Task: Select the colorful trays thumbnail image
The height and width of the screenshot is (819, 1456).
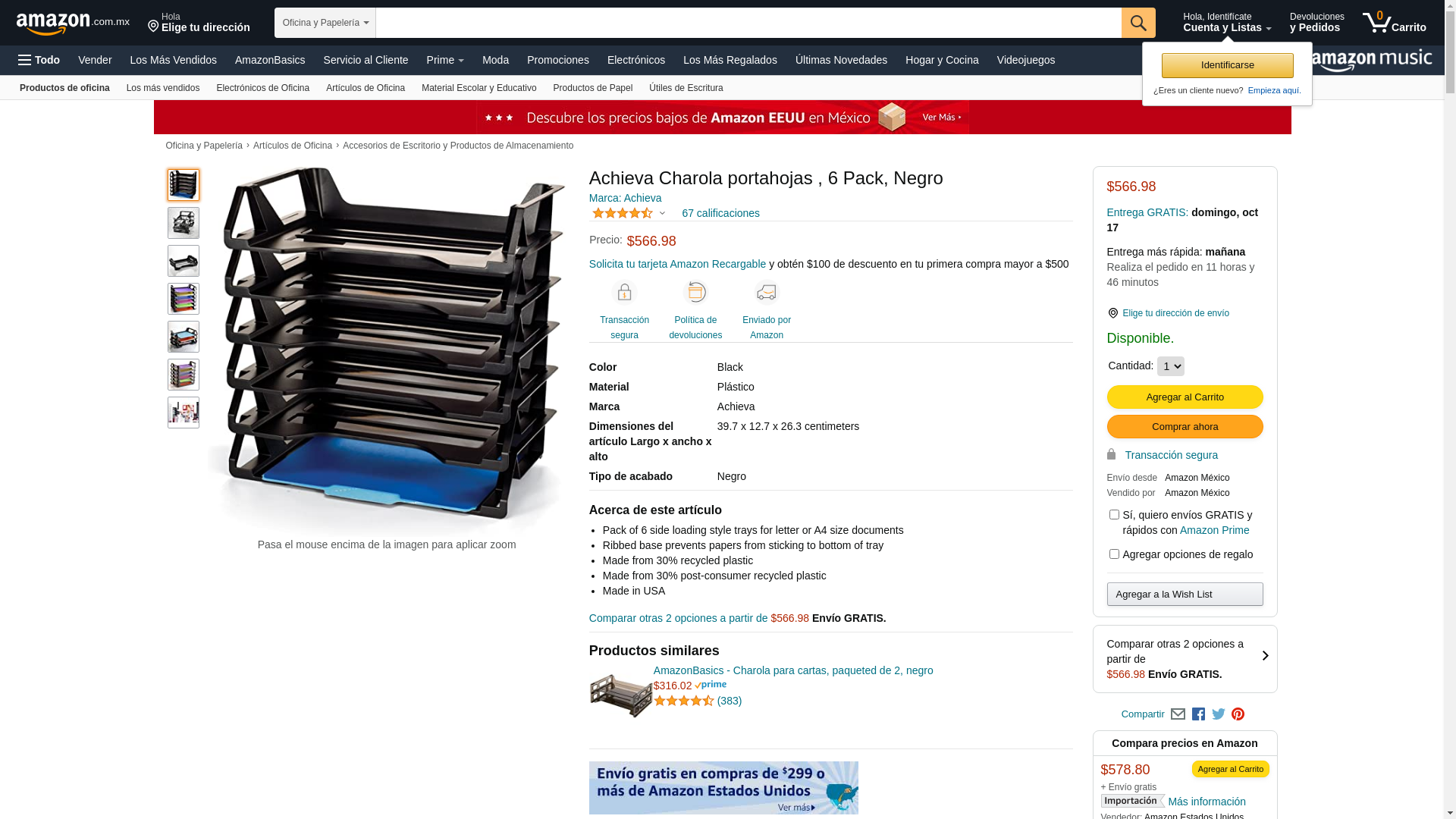Action: click(184, 299)
